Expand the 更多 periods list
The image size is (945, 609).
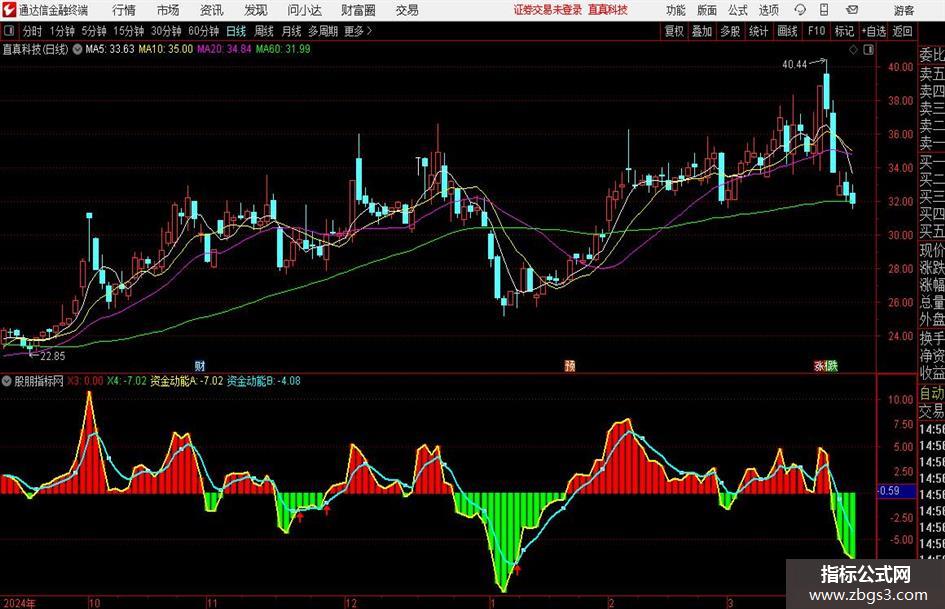(358, 31)
